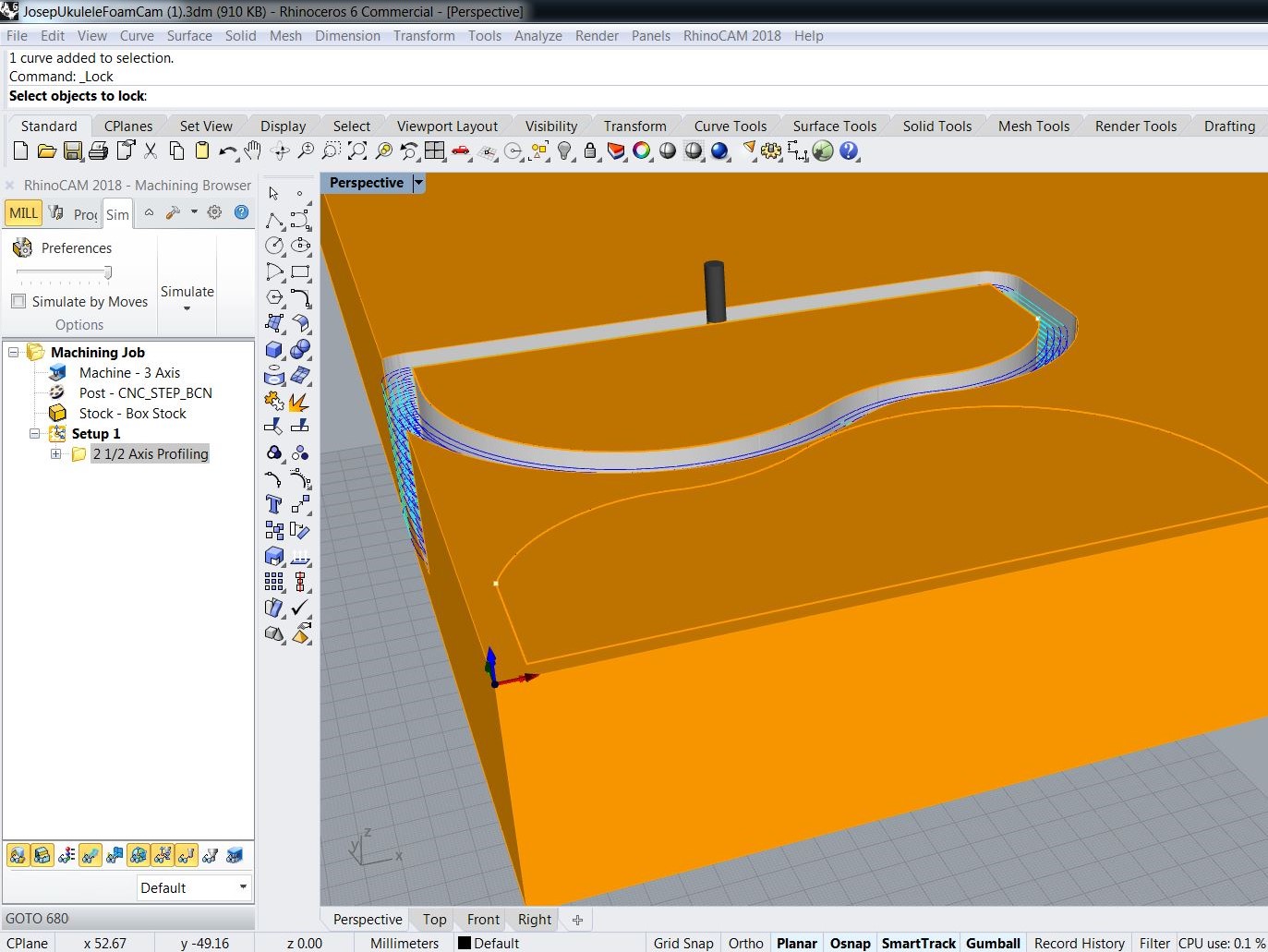
Task: Expand the 2 1/2 Axis Profiling node
Action: tap(56, 454)
